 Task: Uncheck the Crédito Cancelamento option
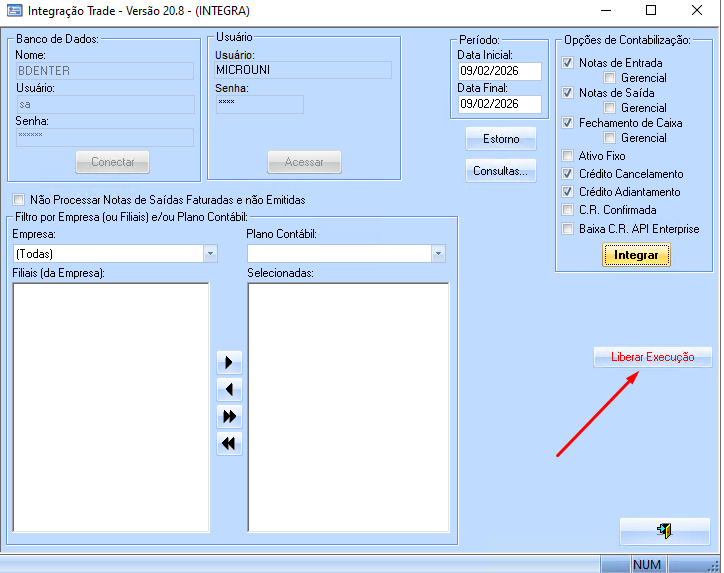tap(568, 174)
